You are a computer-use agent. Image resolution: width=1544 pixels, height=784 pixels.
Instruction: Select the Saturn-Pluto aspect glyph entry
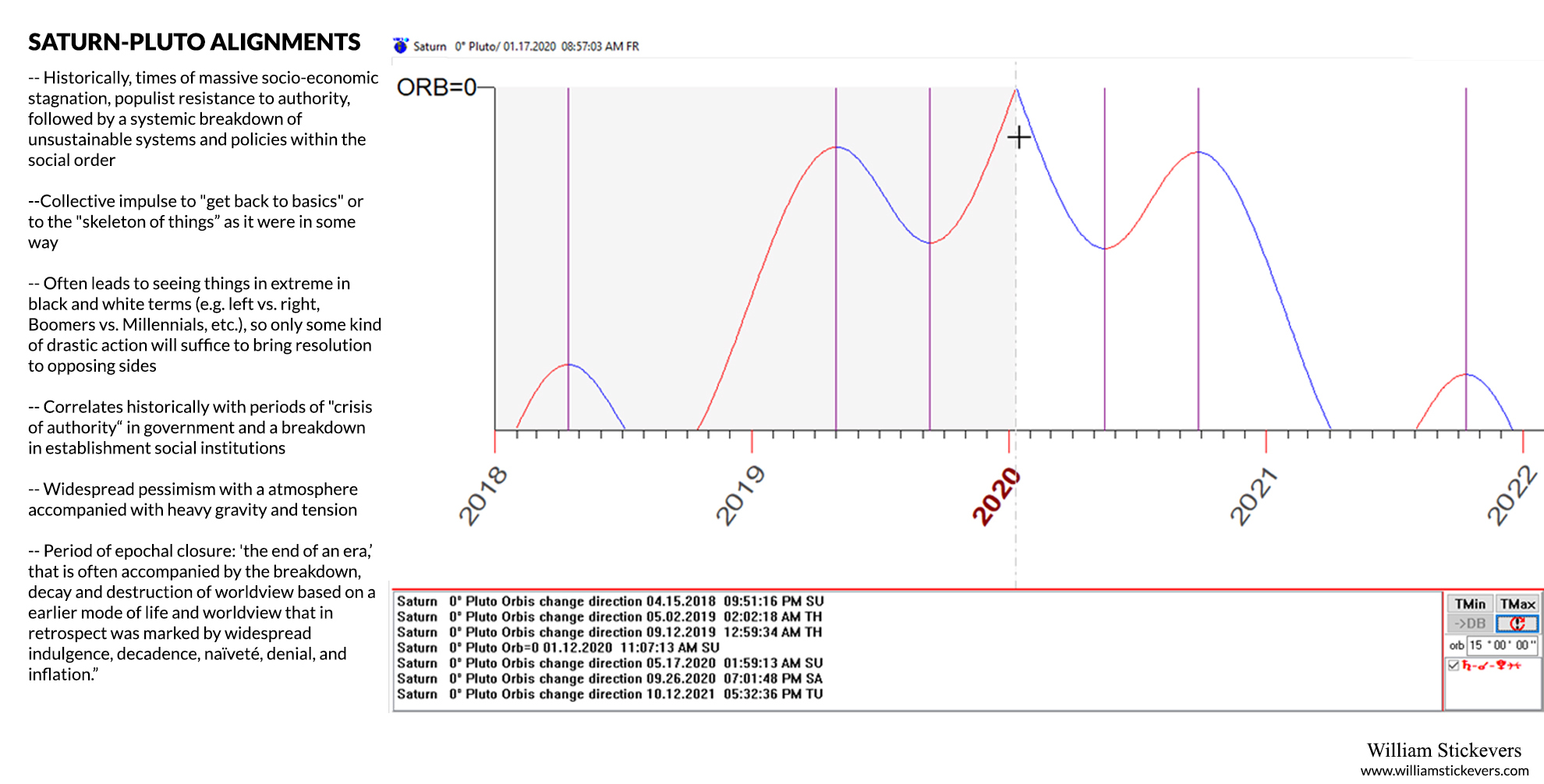click(x=1491, y=666)
